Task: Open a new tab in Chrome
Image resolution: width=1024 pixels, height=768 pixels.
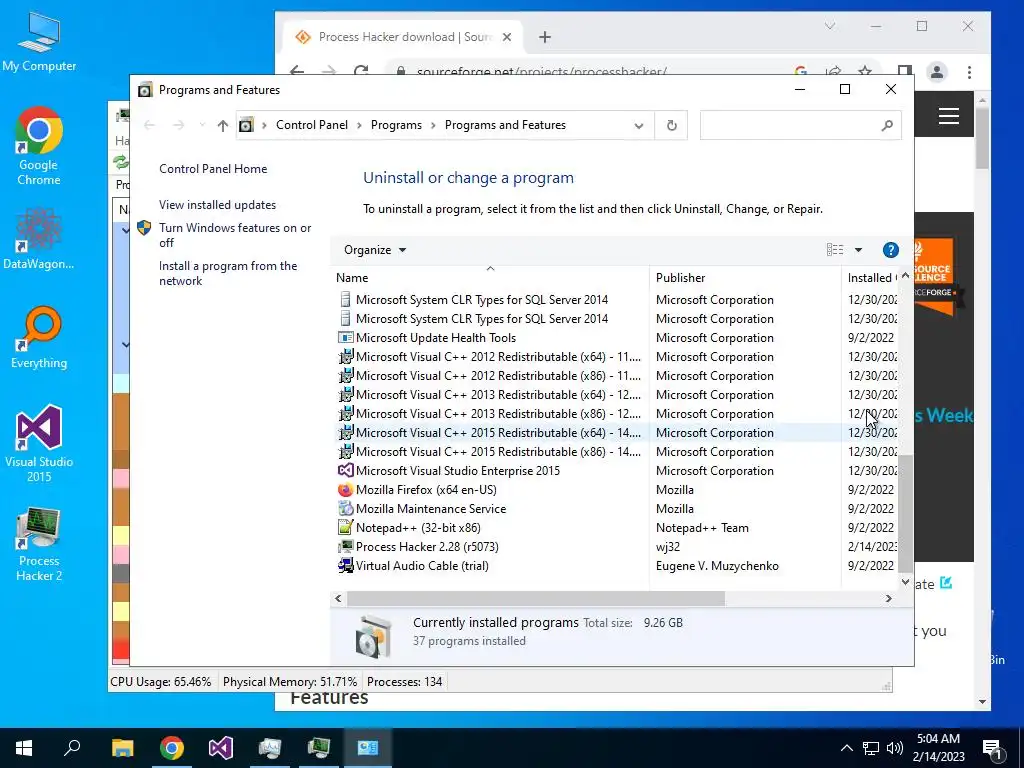Action: (x=545, y=37)
